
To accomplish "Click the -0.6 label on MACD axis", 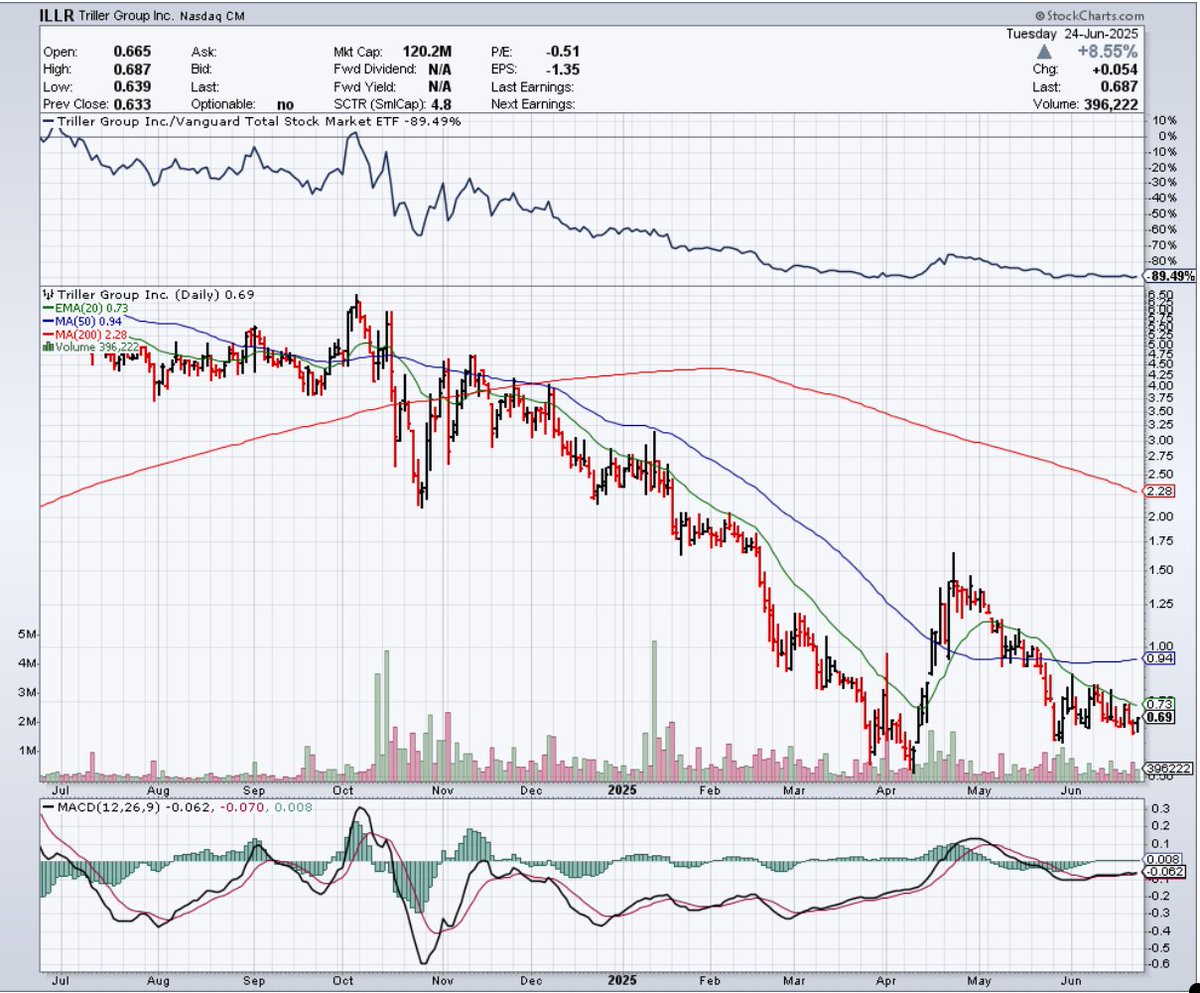I will [x=1160, y=964].
